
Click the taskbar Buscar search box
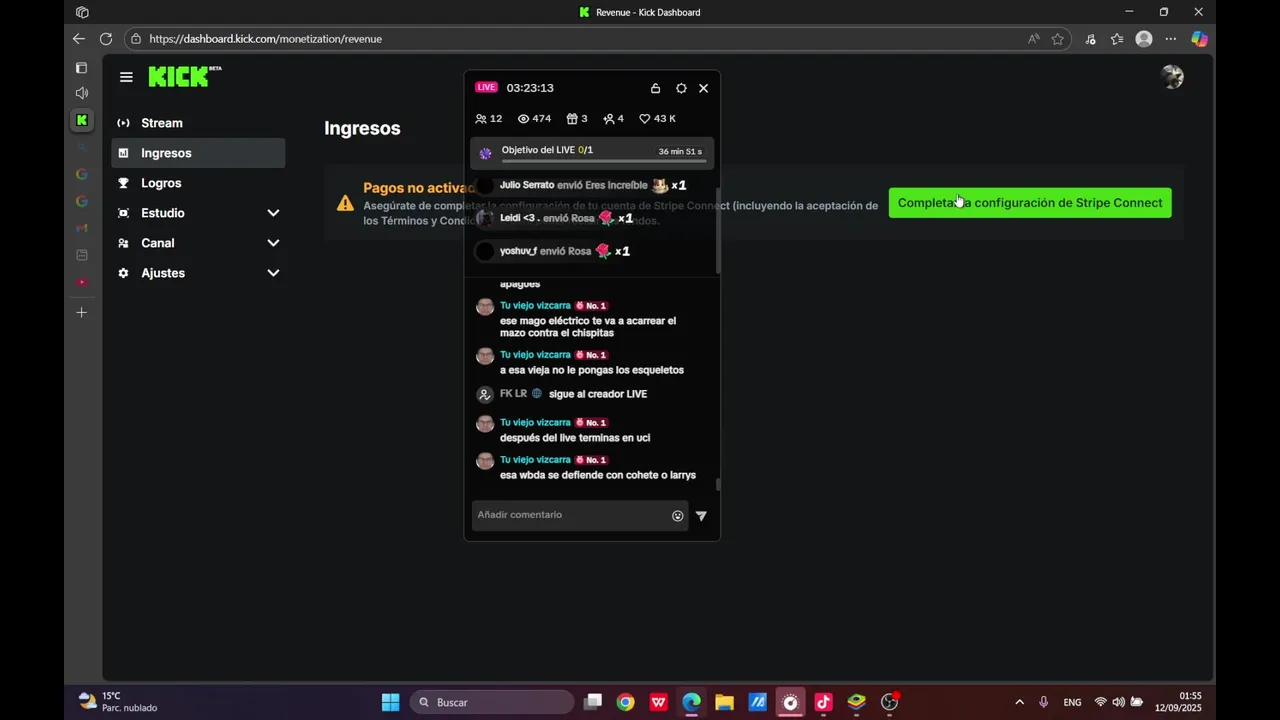pos(491,702)
